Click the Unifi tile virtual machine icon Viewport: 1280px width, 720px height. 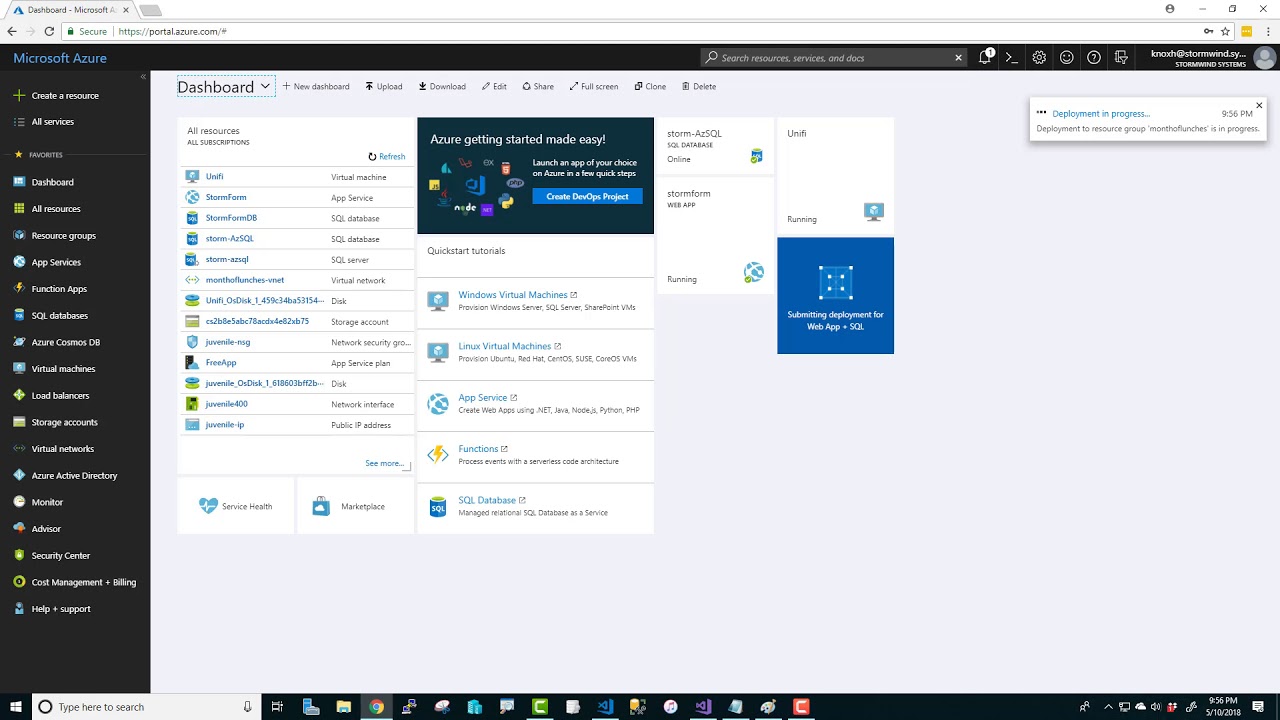(x=874, y=211)
